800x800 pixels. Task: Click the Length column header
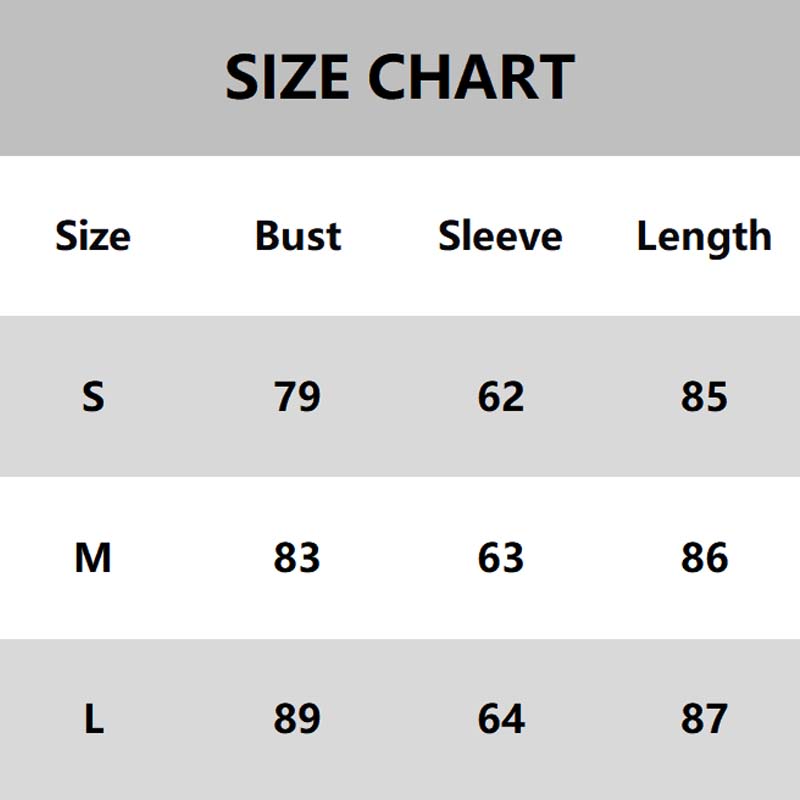point(704,238)
